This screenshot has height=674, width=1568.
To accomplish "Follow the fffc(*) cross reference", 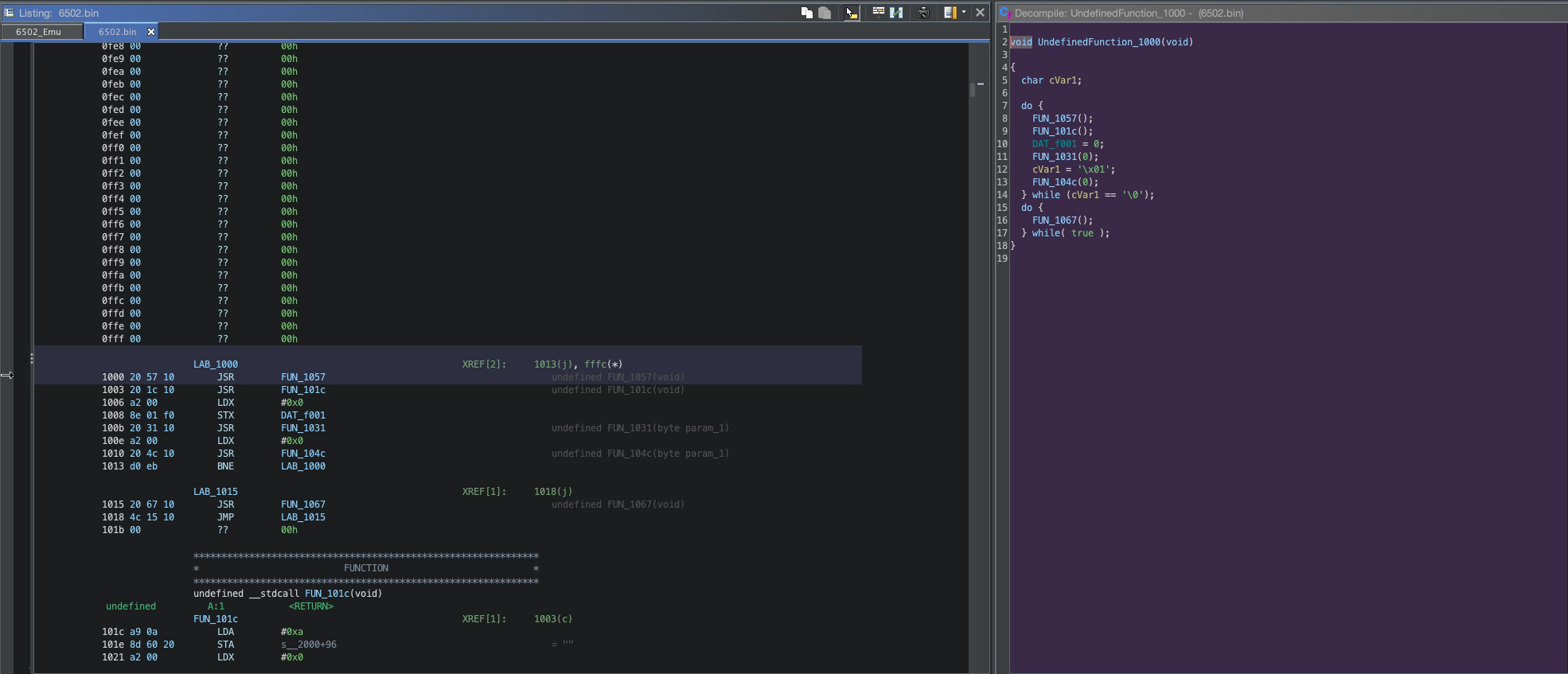I will tap(603, 364).
